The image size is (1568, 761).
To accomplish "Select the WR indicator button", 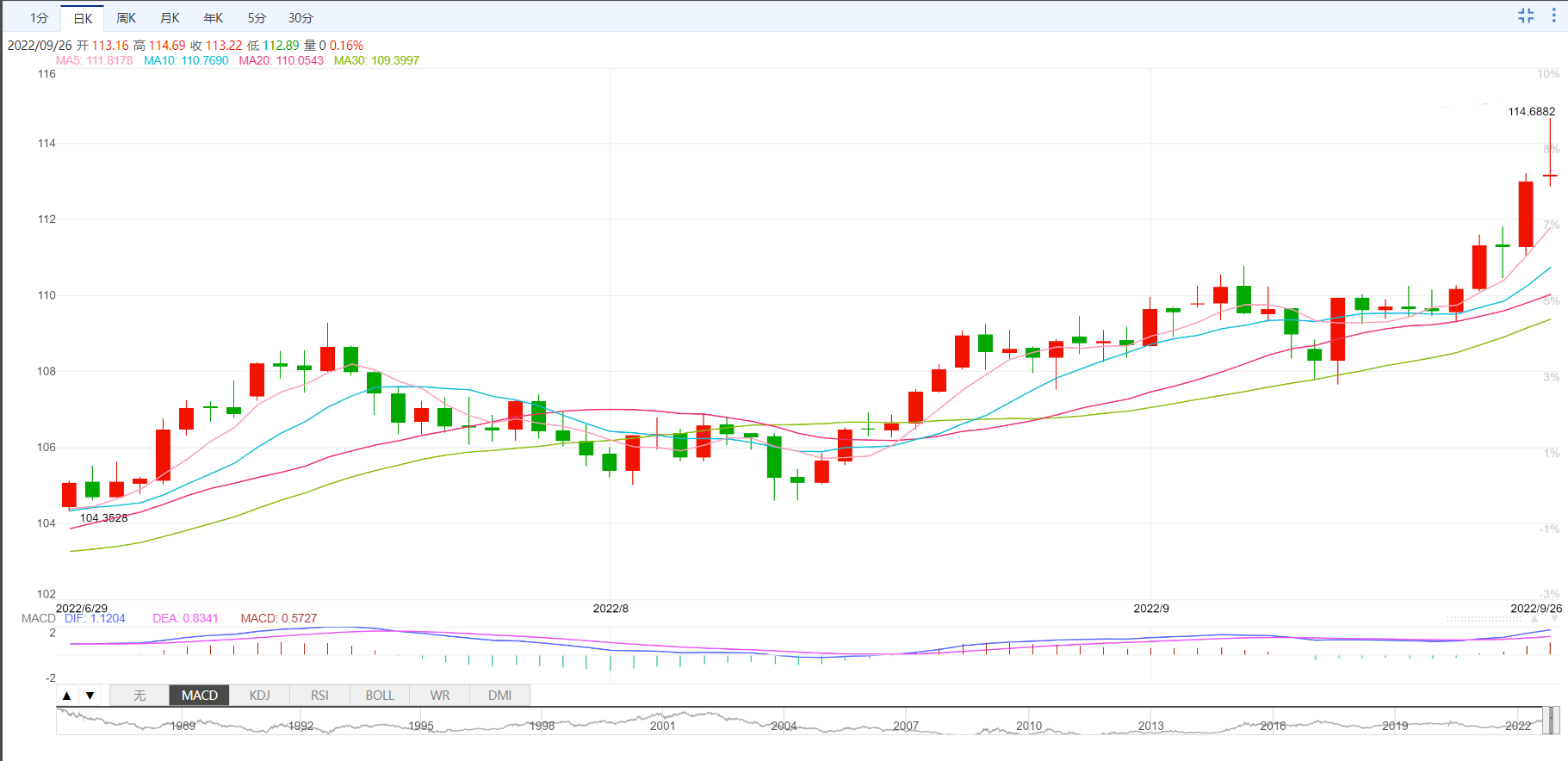I will 440,696.
